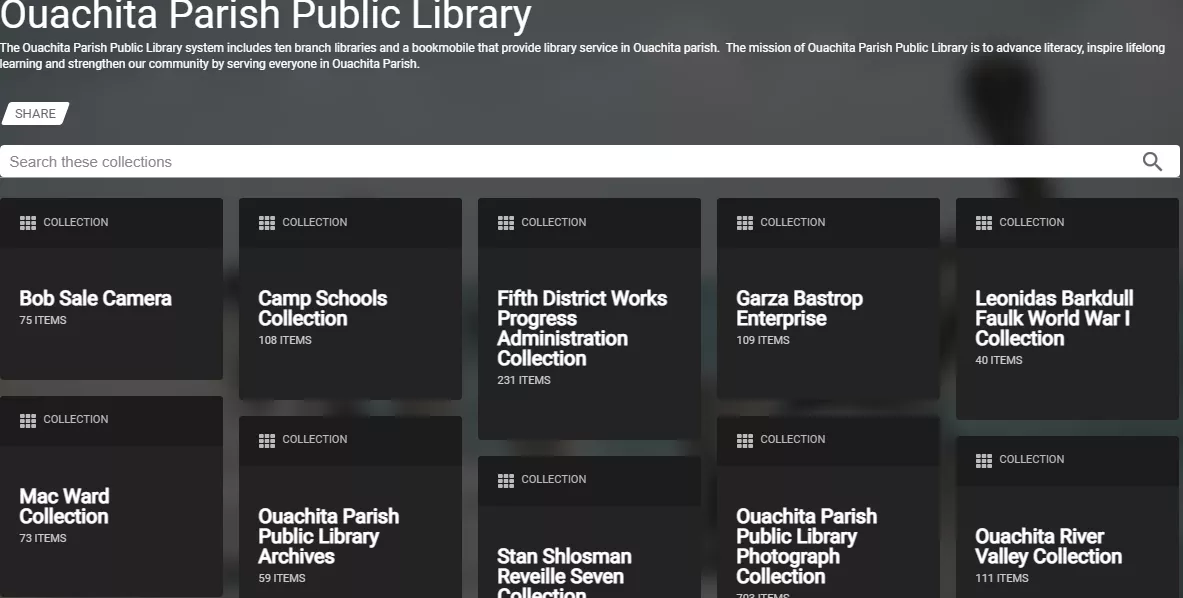Open Ouachita Parish Public Library Photograph Collection
The image size is (1183, 598).
pyautogui.click(x=807, y=546)
